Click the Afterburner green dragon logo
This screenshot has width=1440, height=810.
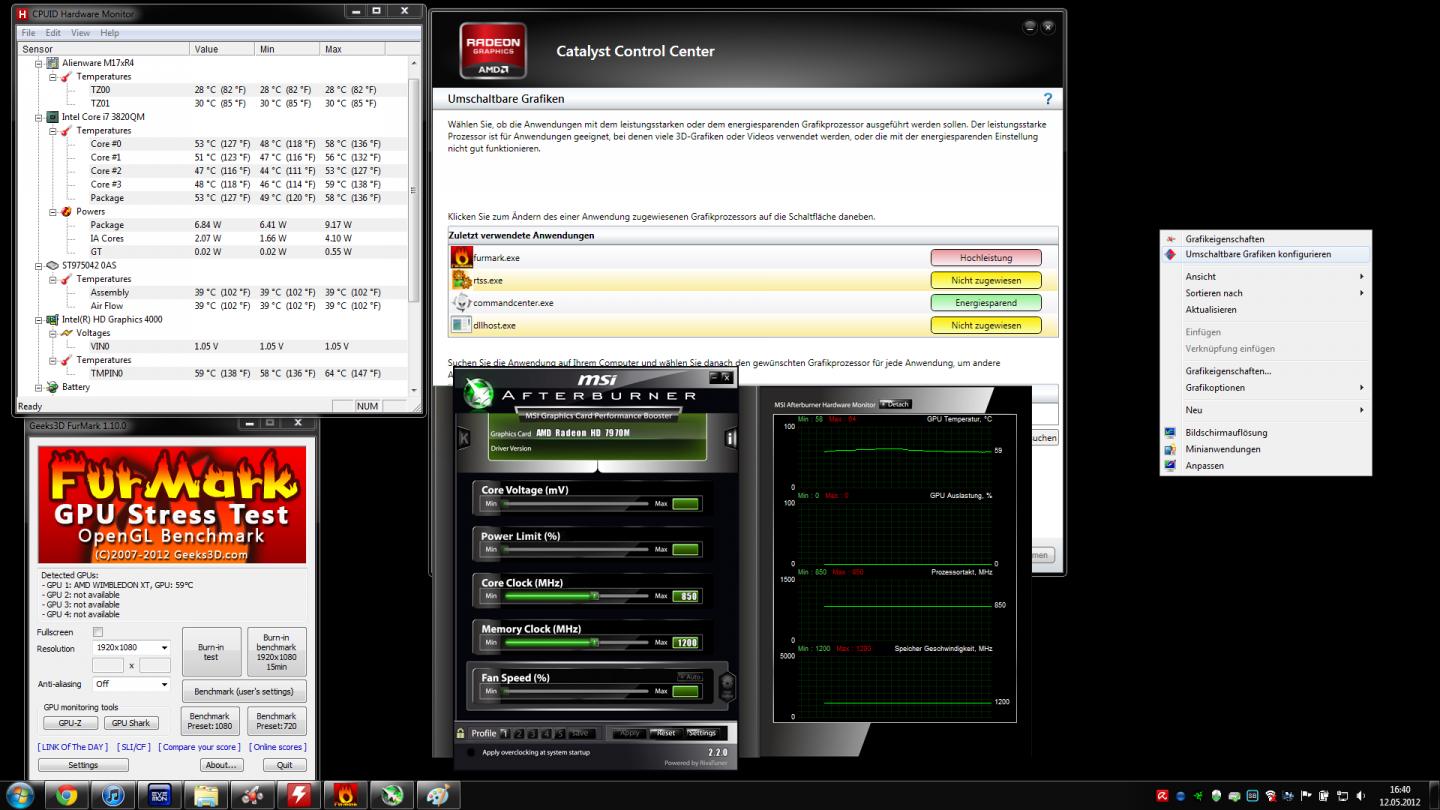pyautogui.click(x=478, y=394)
